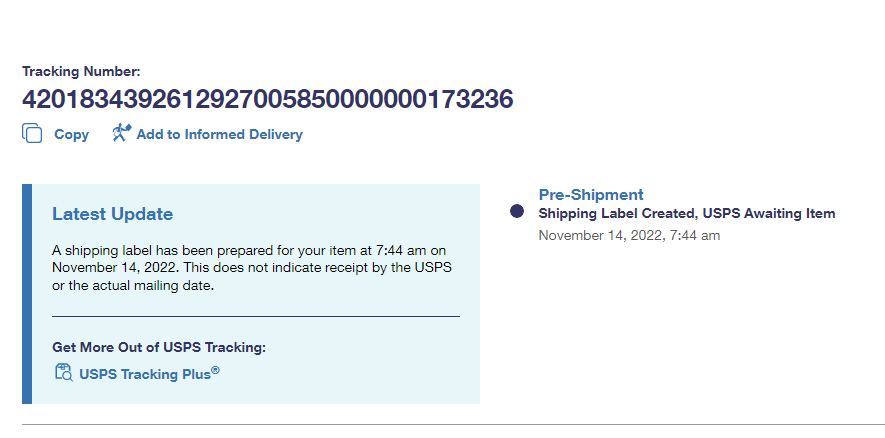Click the registered trademark symbol after Tracking Plus

coord(215,371)
